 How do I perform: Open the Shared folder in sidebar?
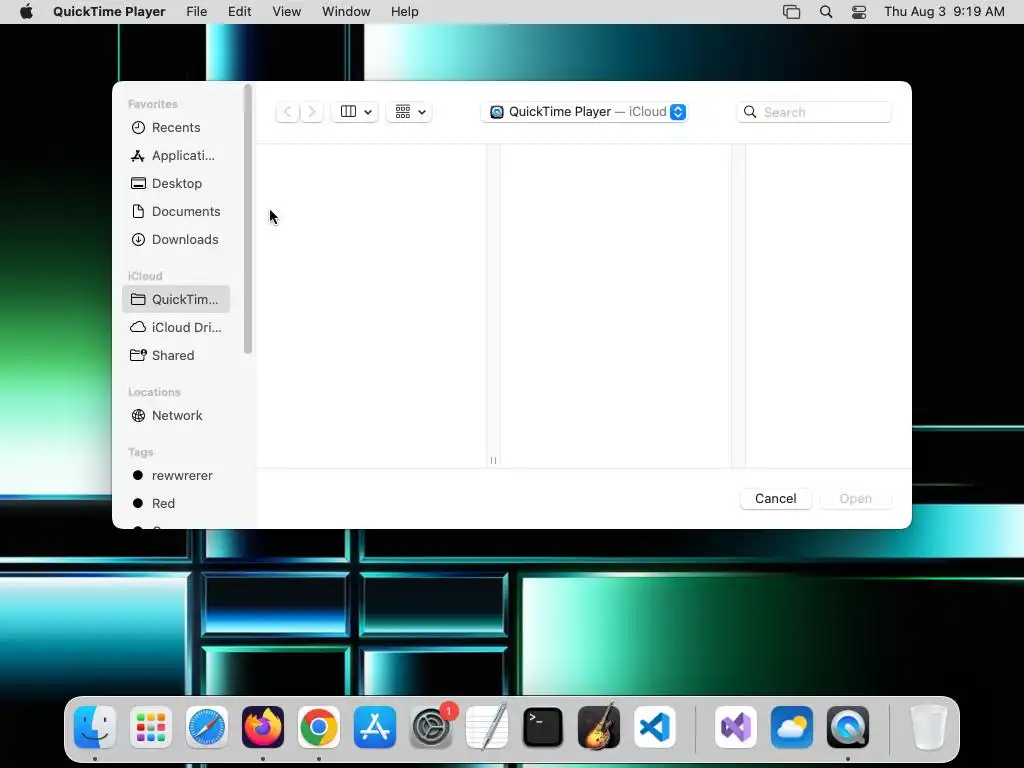tap(176, 355)
